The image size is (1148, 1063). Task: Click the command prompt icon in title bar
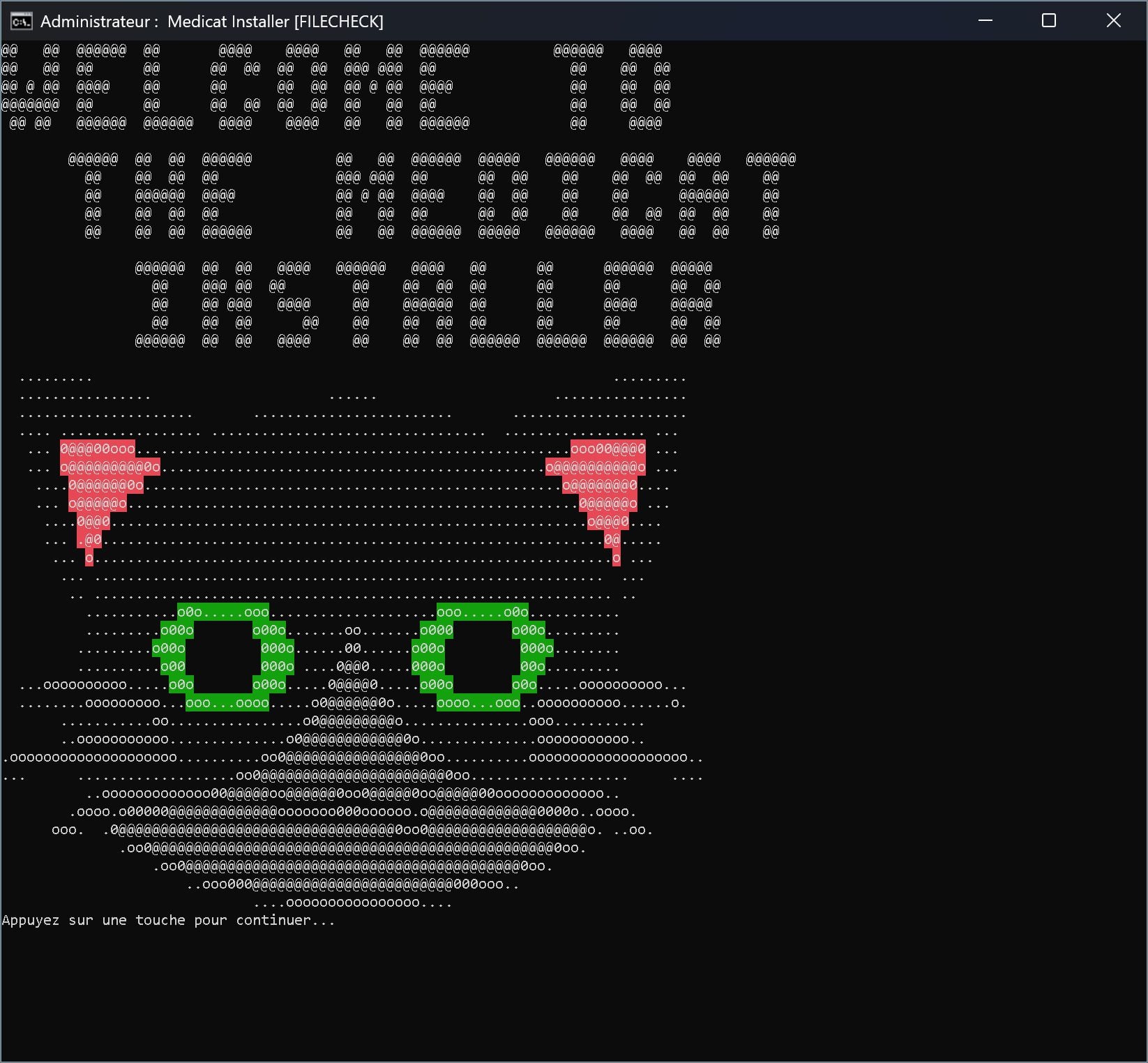pyautogui.click(x=21, y=22)
